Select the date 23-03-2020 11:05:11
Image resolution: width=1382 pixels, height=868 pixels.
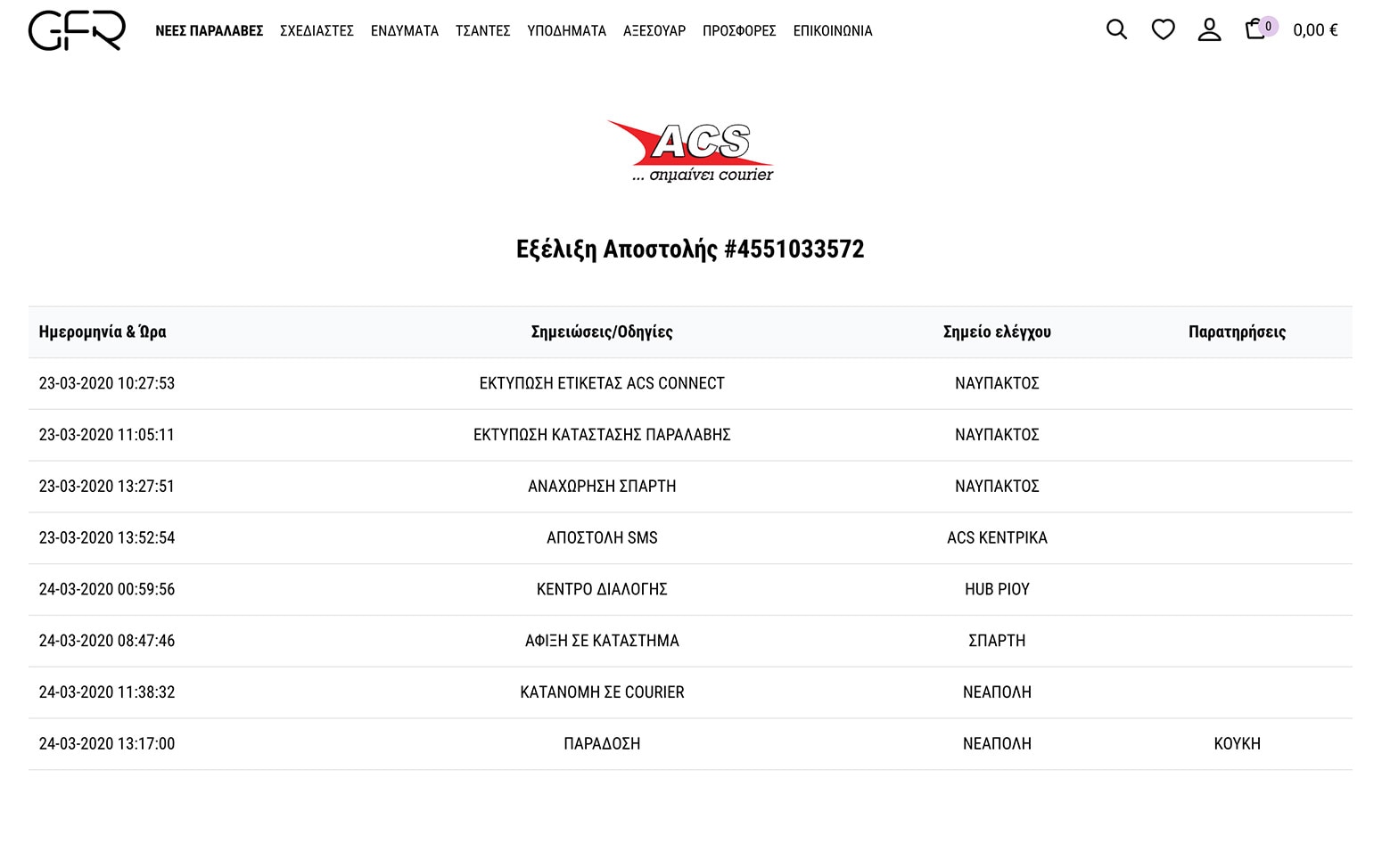(107, 435)
